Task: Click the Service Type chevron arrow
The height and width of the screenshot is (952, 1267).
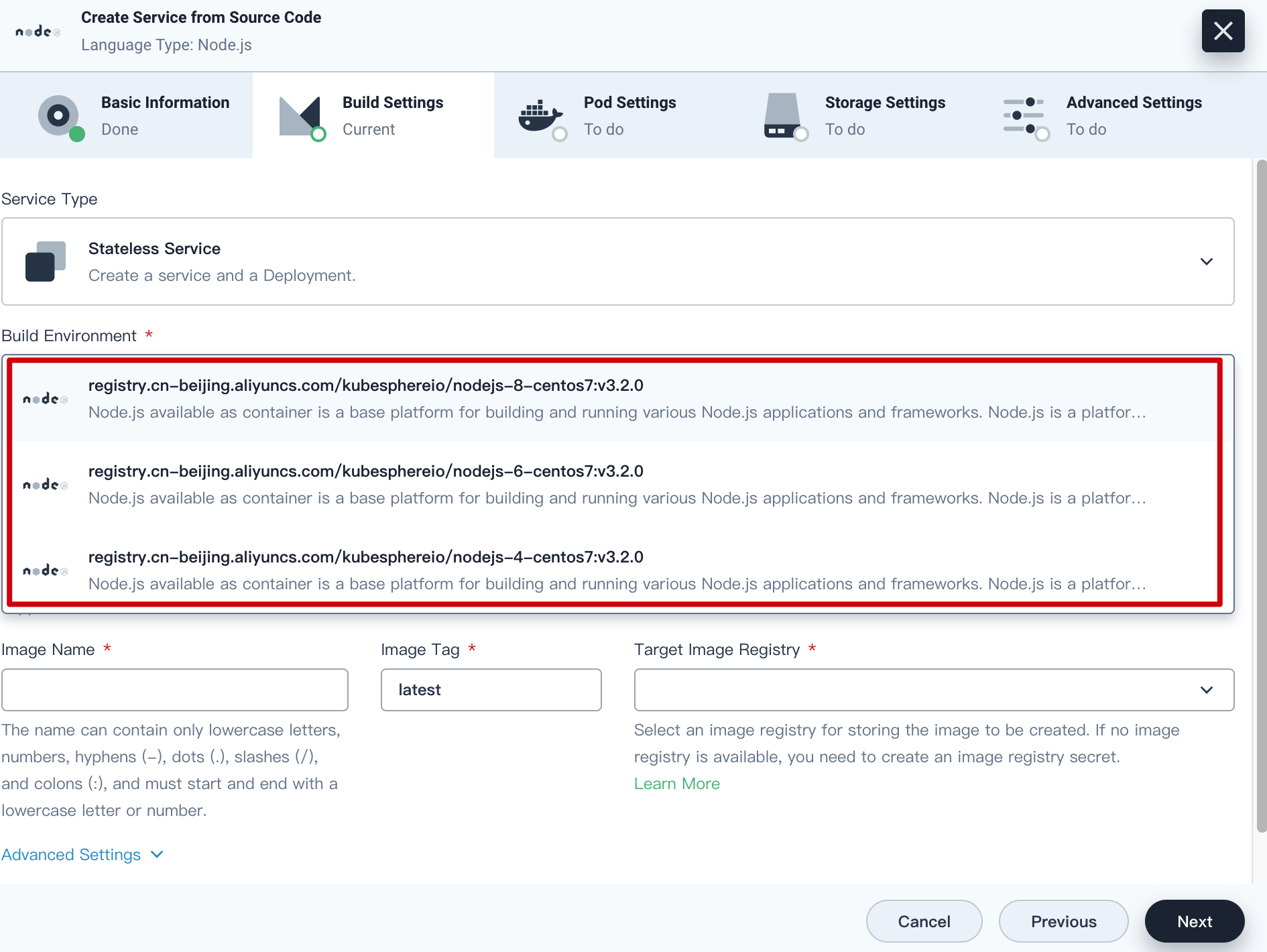Action: point(1207,261)
